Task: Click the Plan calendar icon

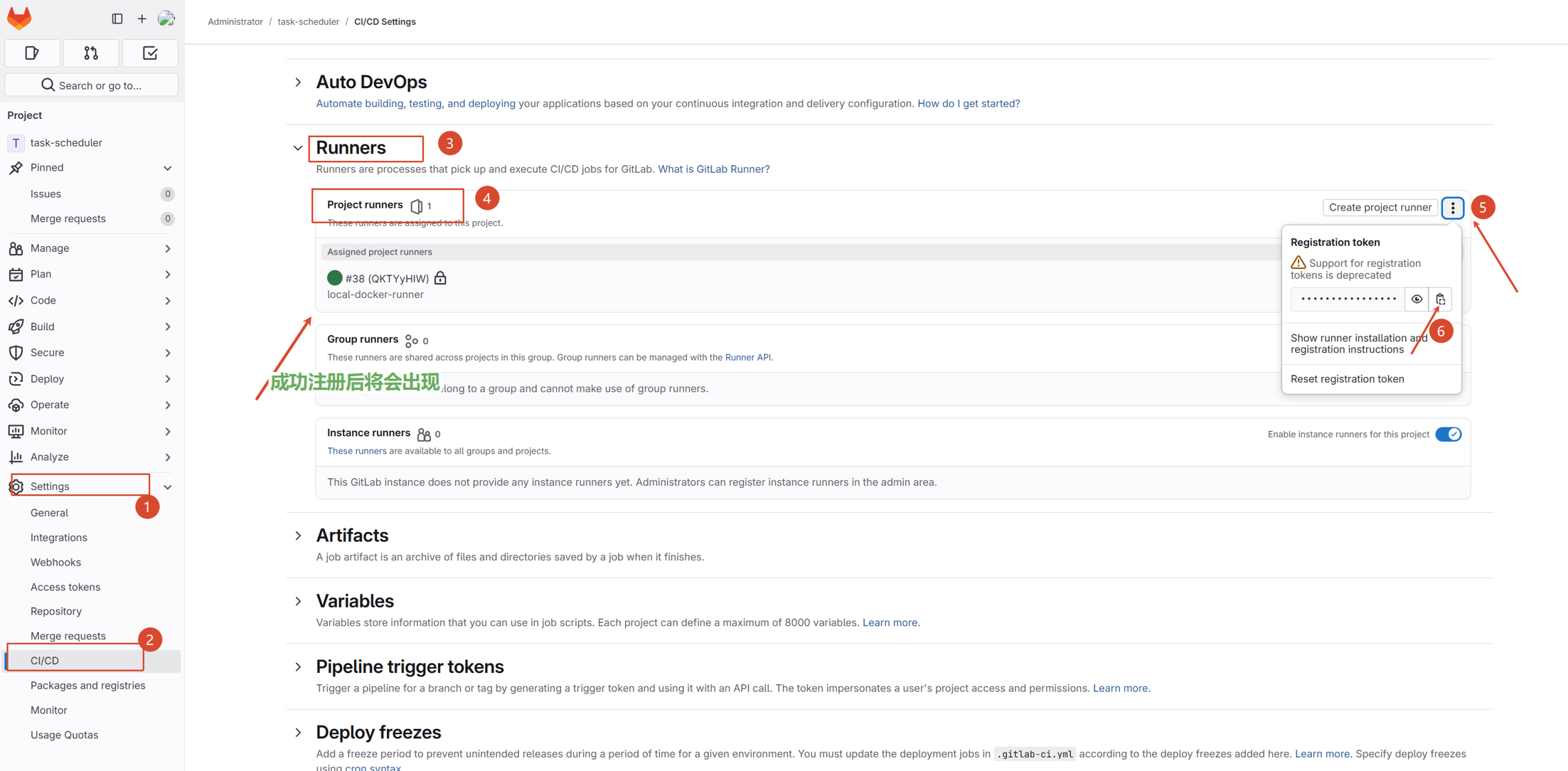Action: point(16,275)
